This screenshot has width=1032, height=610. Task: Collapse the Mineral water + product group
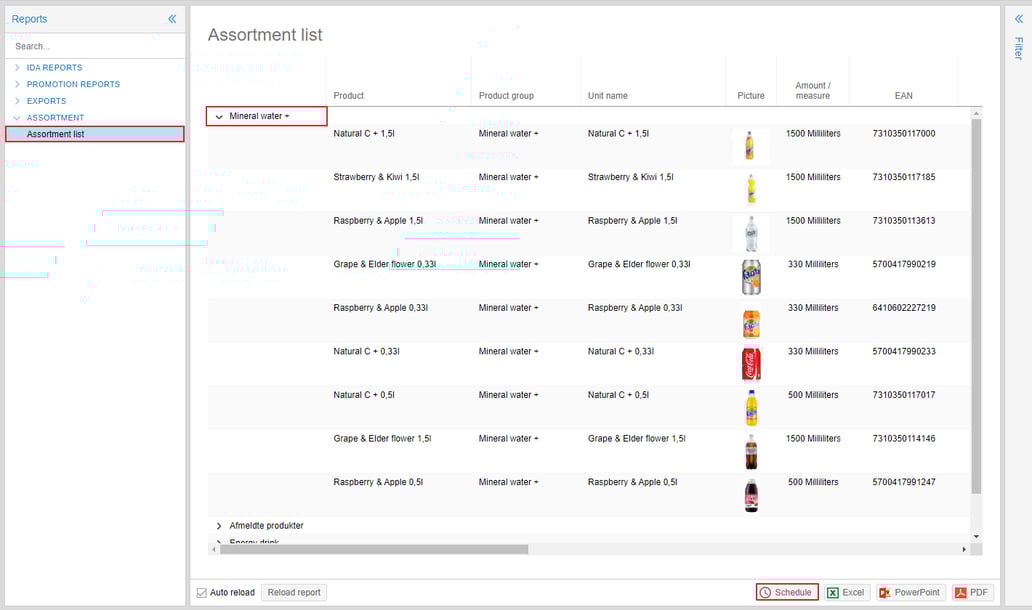tap(219, 115)
